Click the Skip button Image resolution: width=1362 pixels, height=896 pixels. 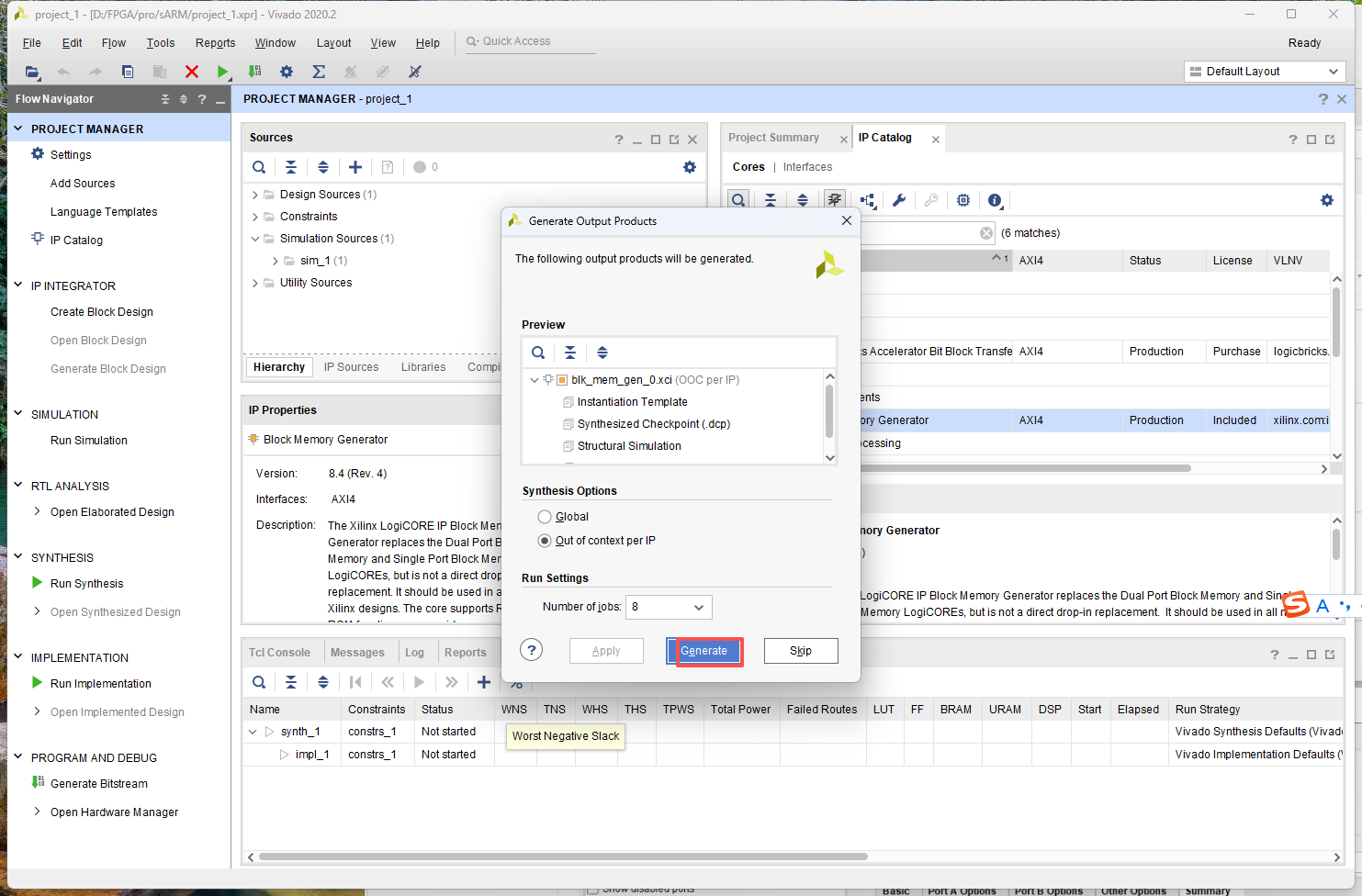pyautogui.click(x=801, y=651)
